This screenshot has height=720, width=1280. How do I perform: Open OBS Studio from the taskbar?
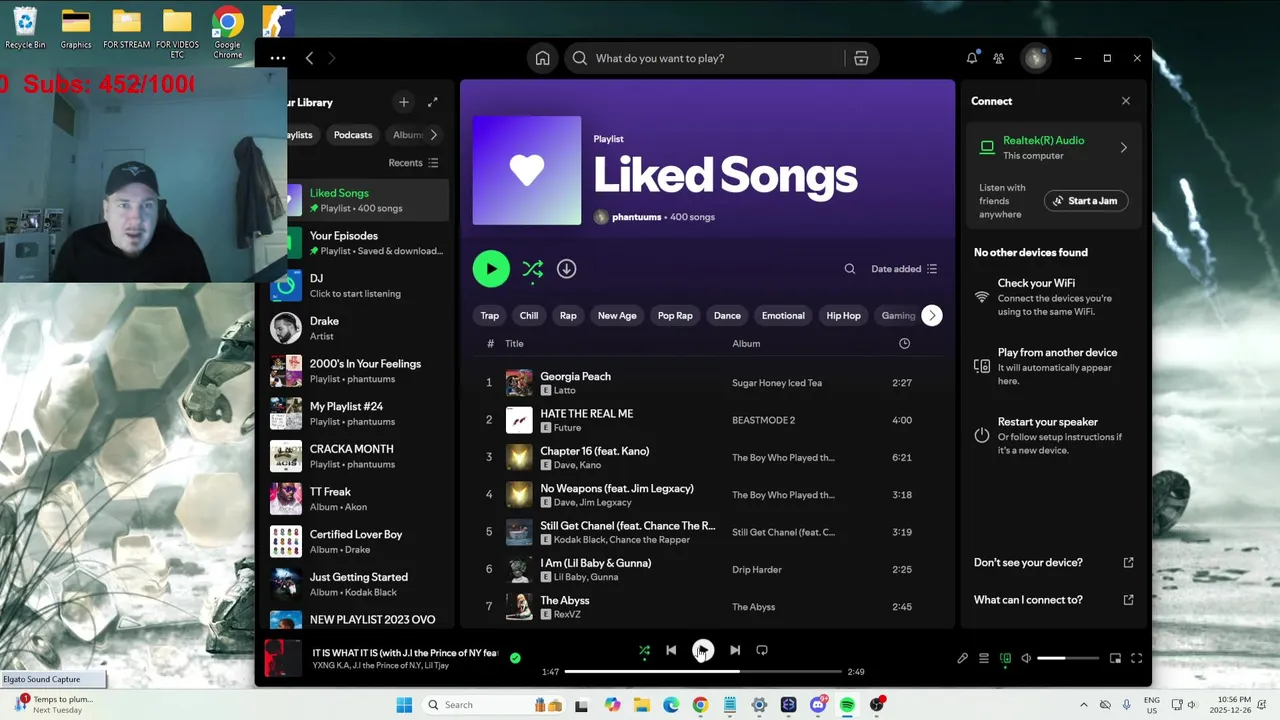coord(877,705)
